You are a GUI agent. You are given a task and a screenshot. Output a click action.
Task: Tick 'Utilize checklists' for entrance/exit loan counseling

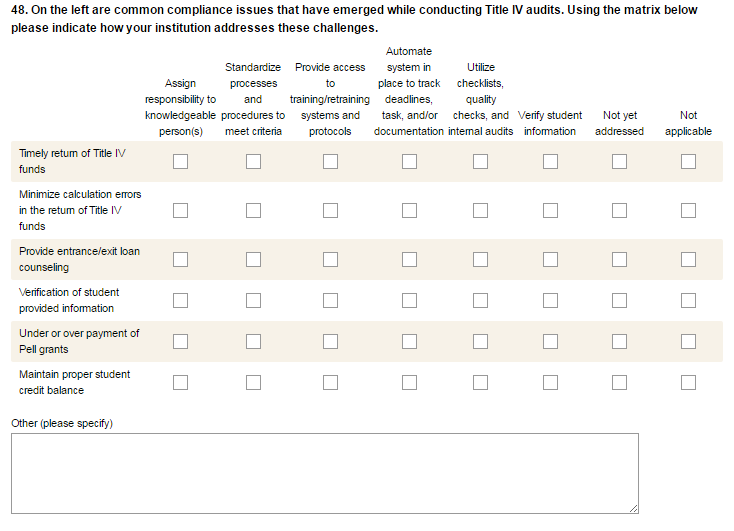[x=480, y=260]
